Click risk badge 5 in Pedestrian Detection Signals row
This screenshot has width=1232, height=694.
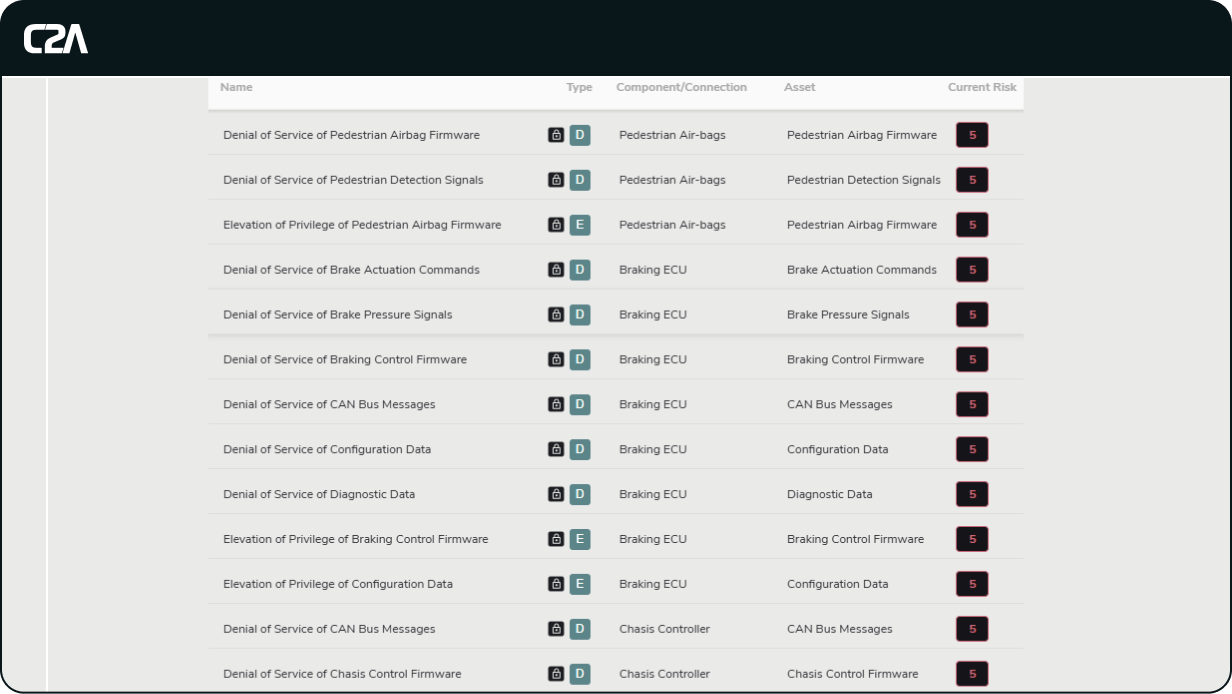point(972,180)
